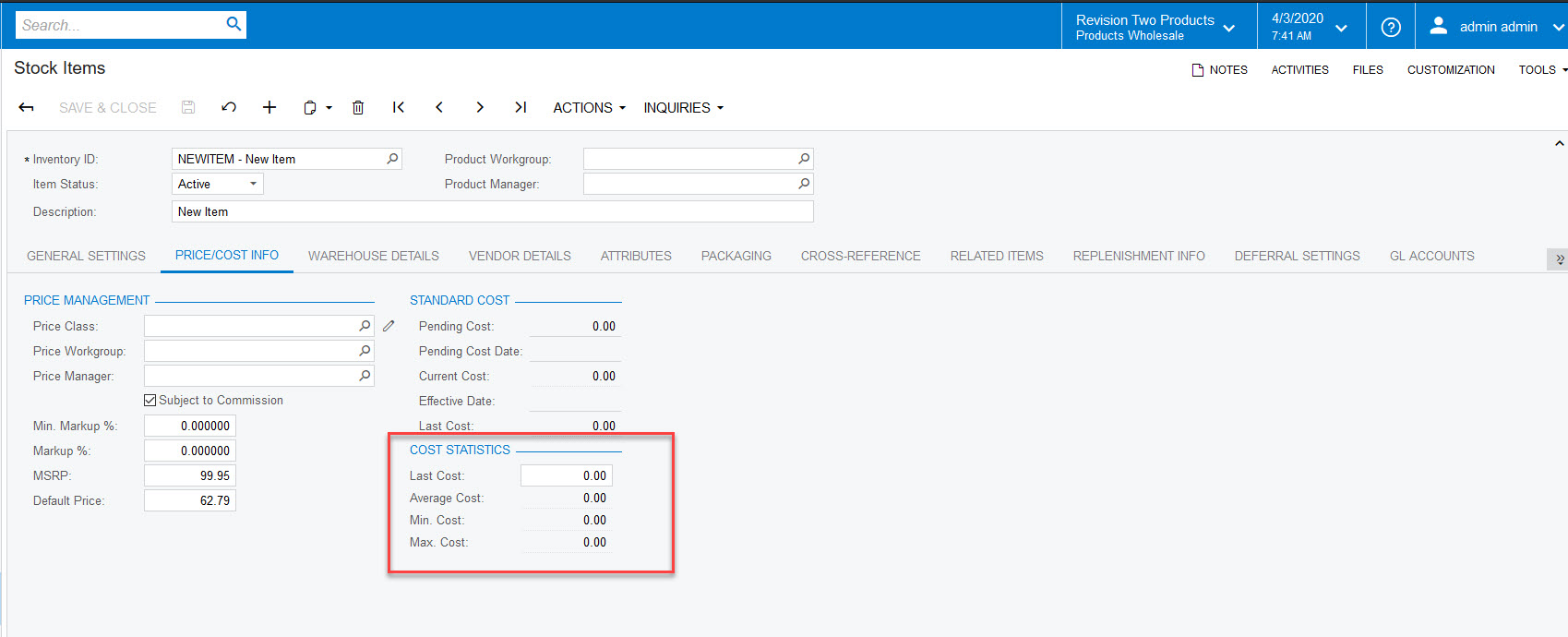Open Price Workgroup lookup magnifier

(365, 351)
